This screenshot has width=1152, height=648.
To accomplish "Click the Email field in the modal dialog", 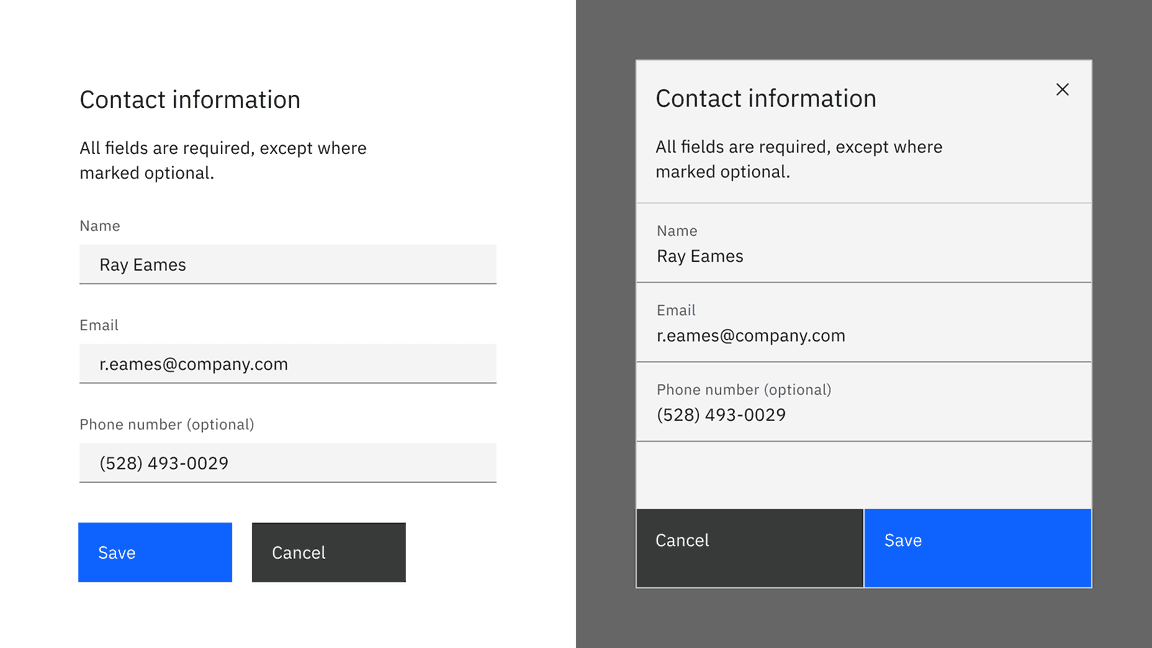I will 863,328.
